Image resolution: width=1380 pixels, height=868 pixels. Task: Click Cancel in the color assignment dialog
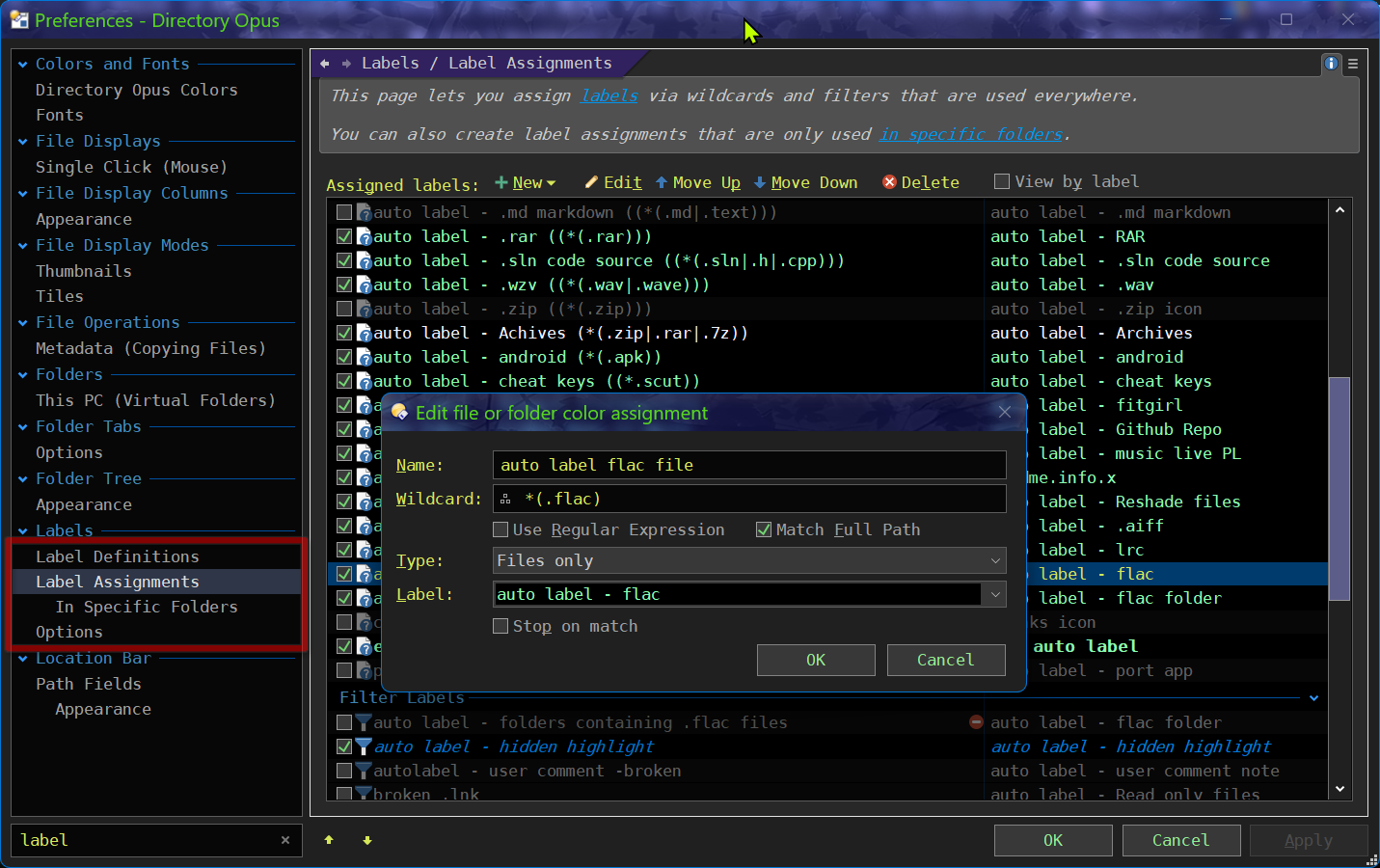pyautogui.click(x=946, y=660)
